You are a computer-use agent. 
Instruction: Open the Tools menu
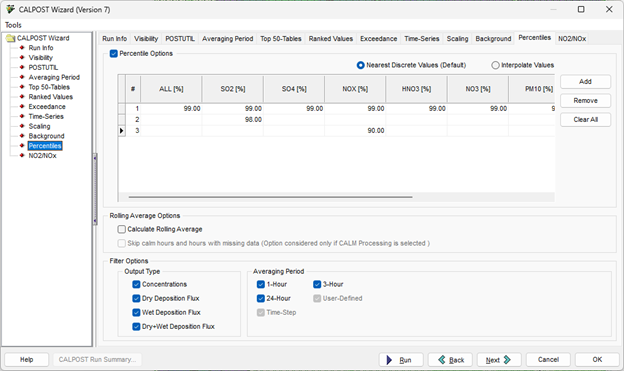[13, 25]
